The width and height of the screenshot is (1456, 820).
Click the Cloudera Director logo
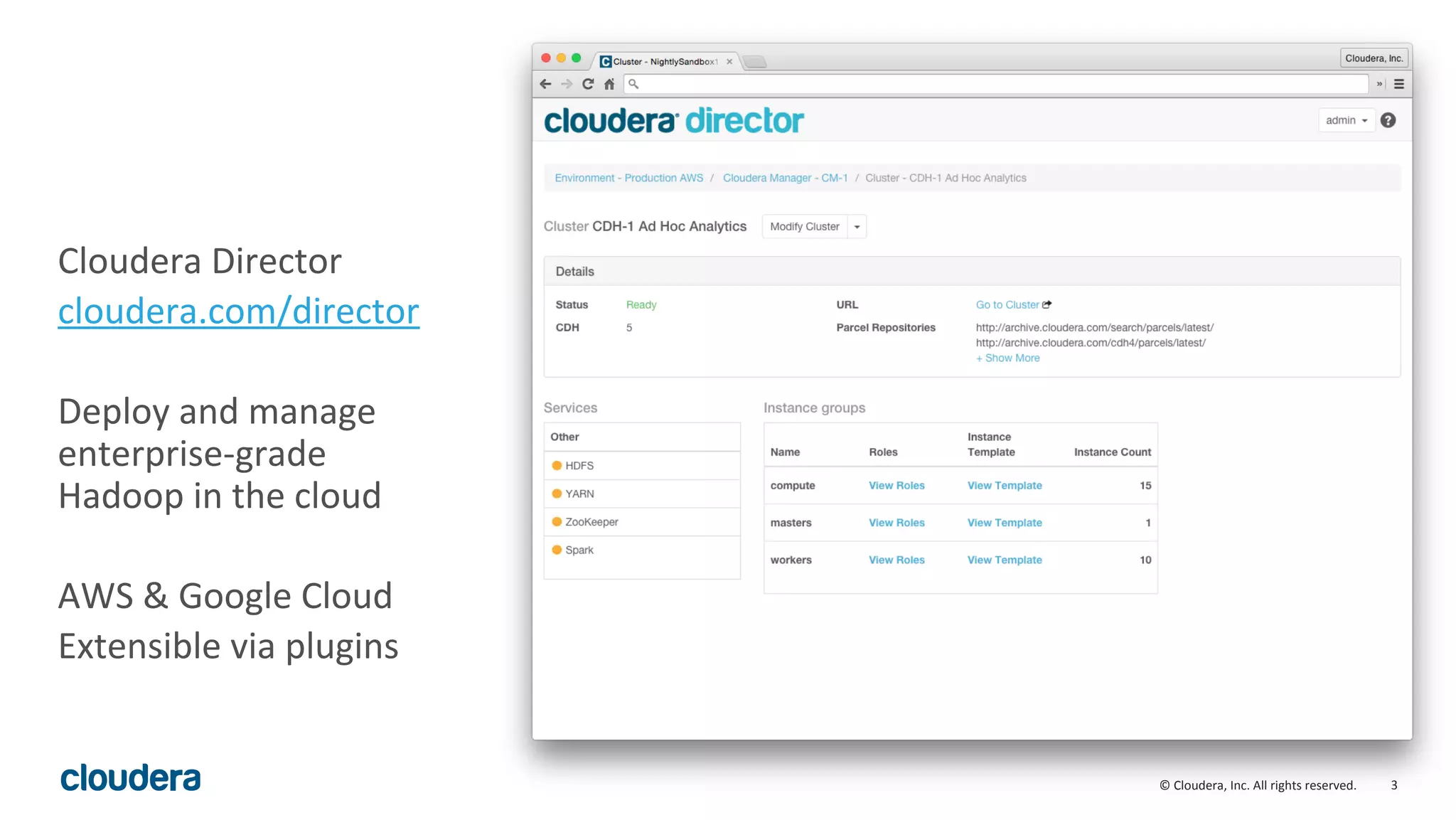pos(674,121)
